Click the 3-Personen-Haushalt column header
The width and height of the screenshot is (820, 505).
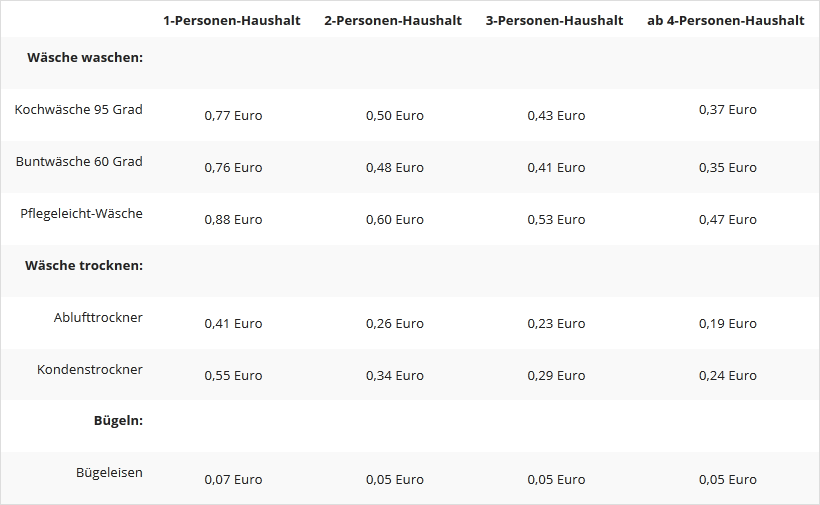click(x=554, y=20)
